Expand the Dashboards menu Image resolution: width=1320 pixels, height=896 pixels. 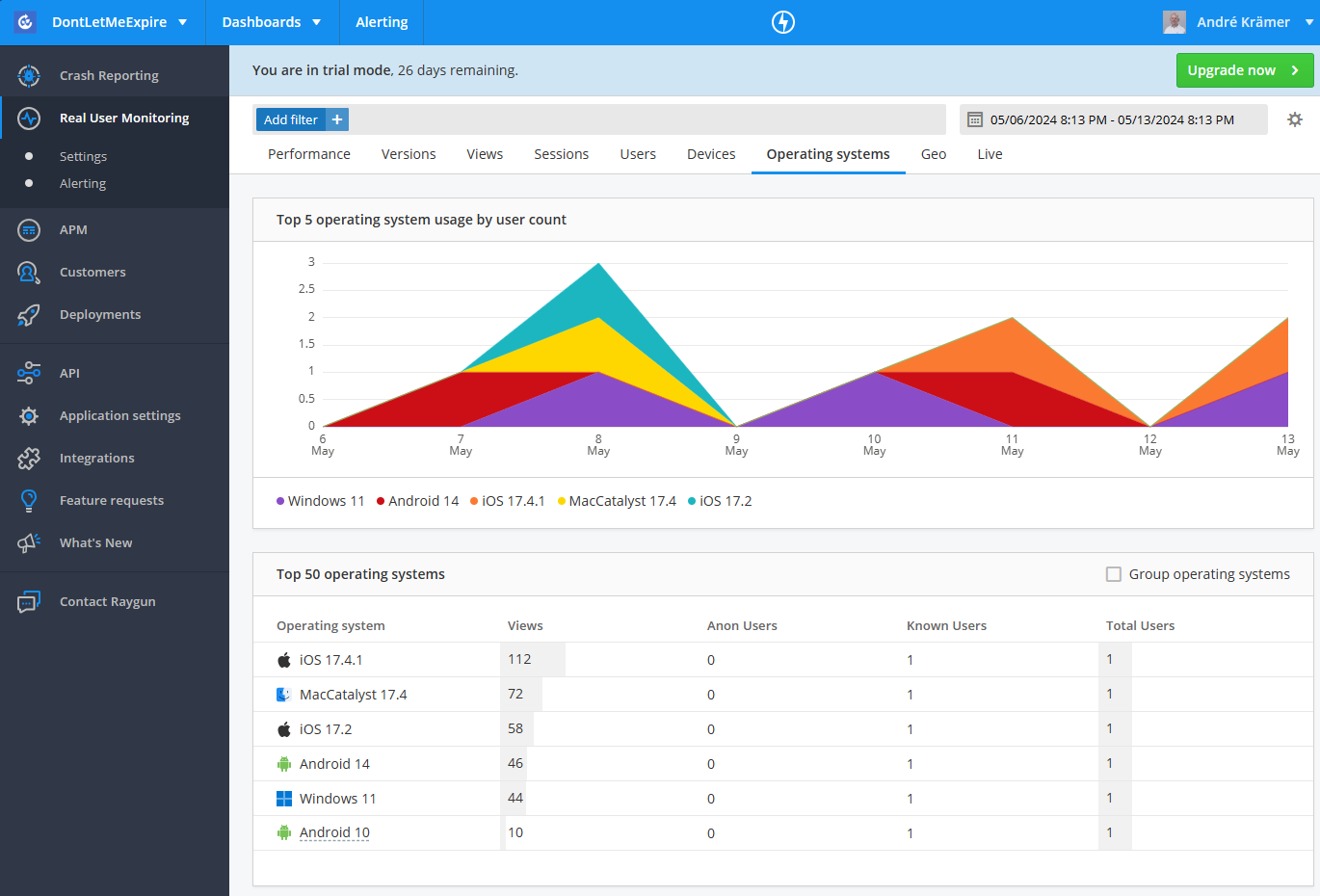(x=272, y=21)
